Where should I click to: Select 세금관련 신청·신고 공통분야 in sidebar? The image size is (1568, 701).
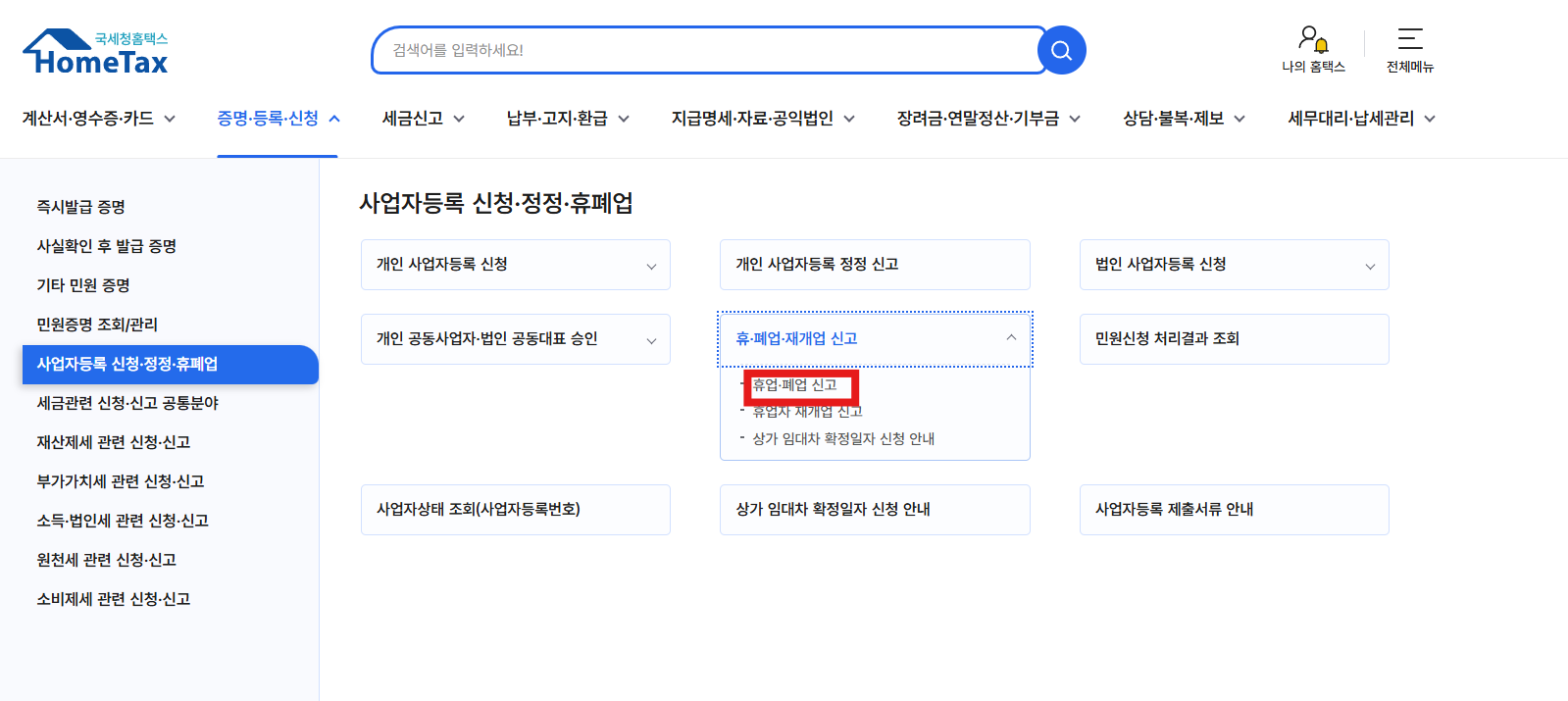pyautogui.click(x=127, y=403)
